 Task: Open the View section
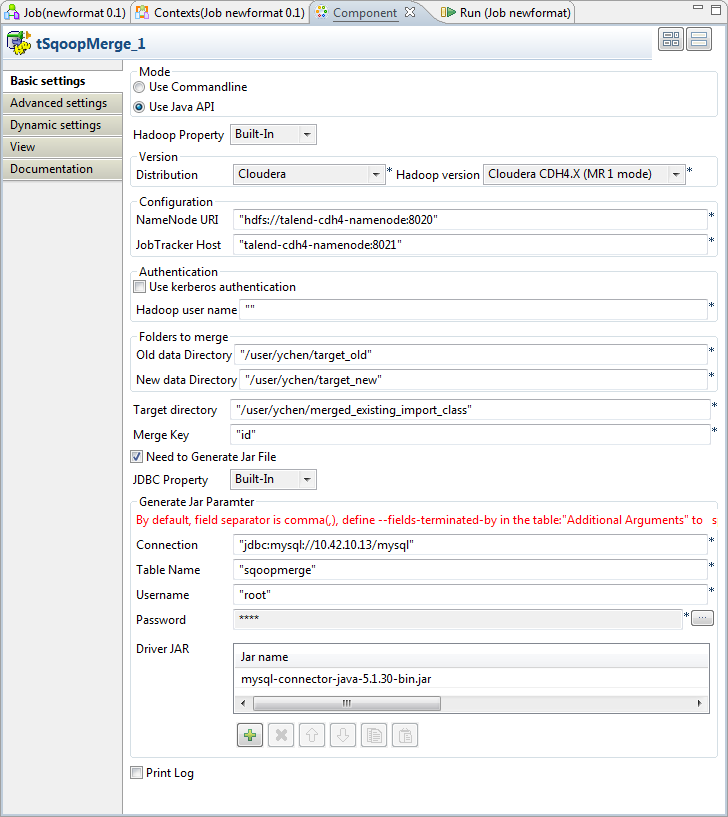click(63, 147)
